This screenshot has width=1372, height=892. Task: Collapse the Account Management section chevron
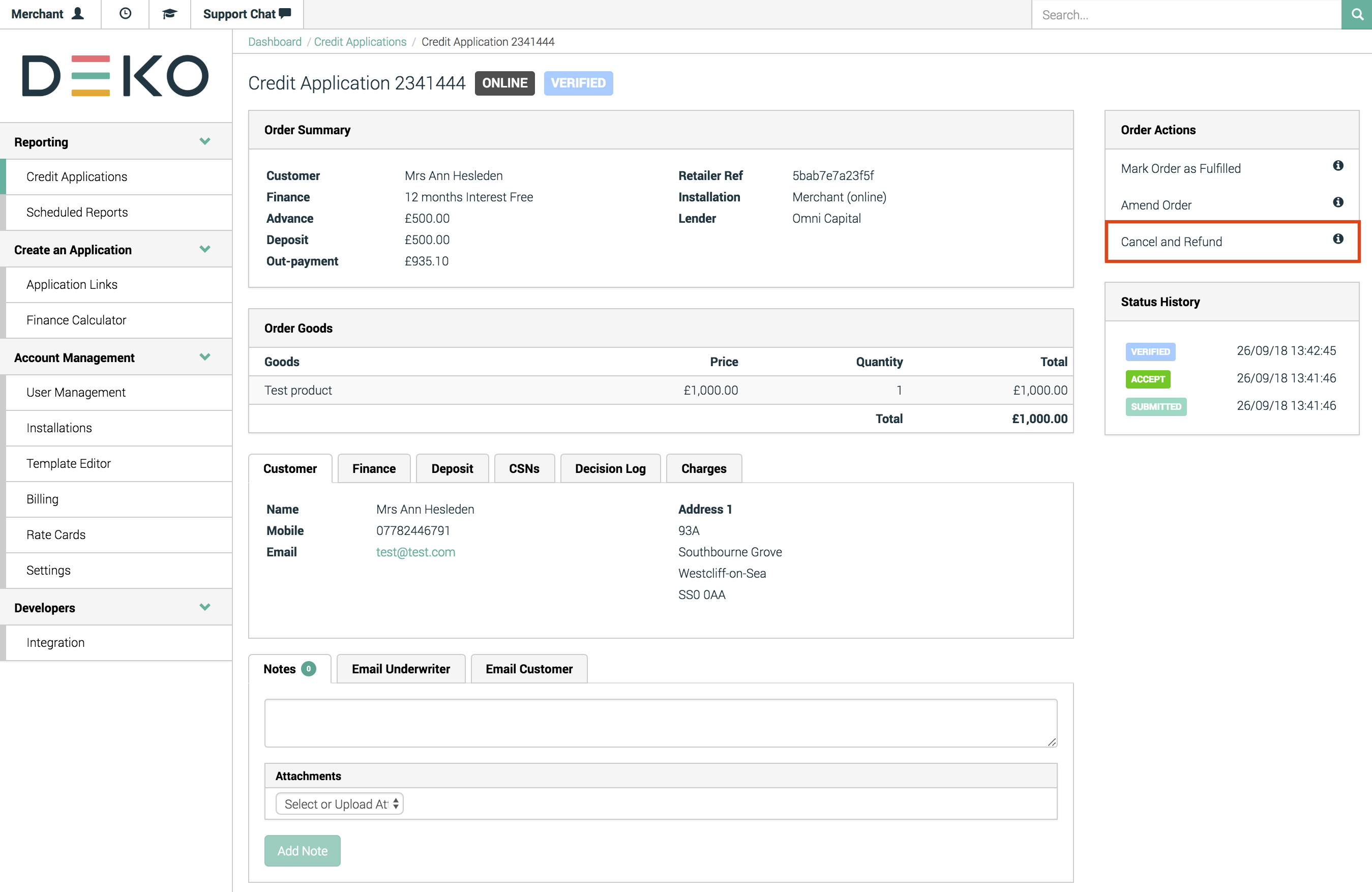coord(204,357)
